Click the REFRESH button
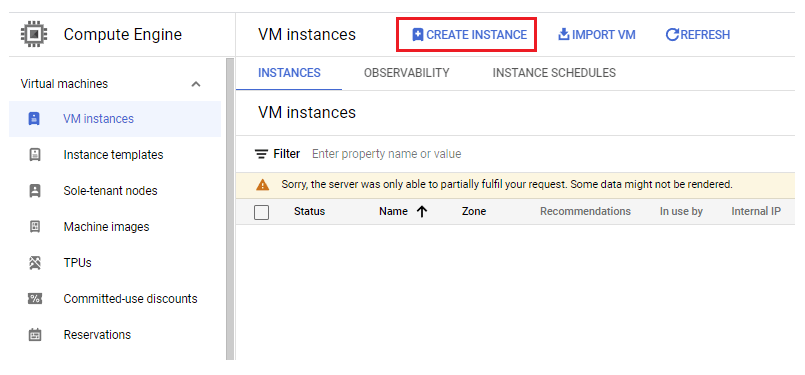805x375 pixels. pyautogui.click(x=698, y=35)
